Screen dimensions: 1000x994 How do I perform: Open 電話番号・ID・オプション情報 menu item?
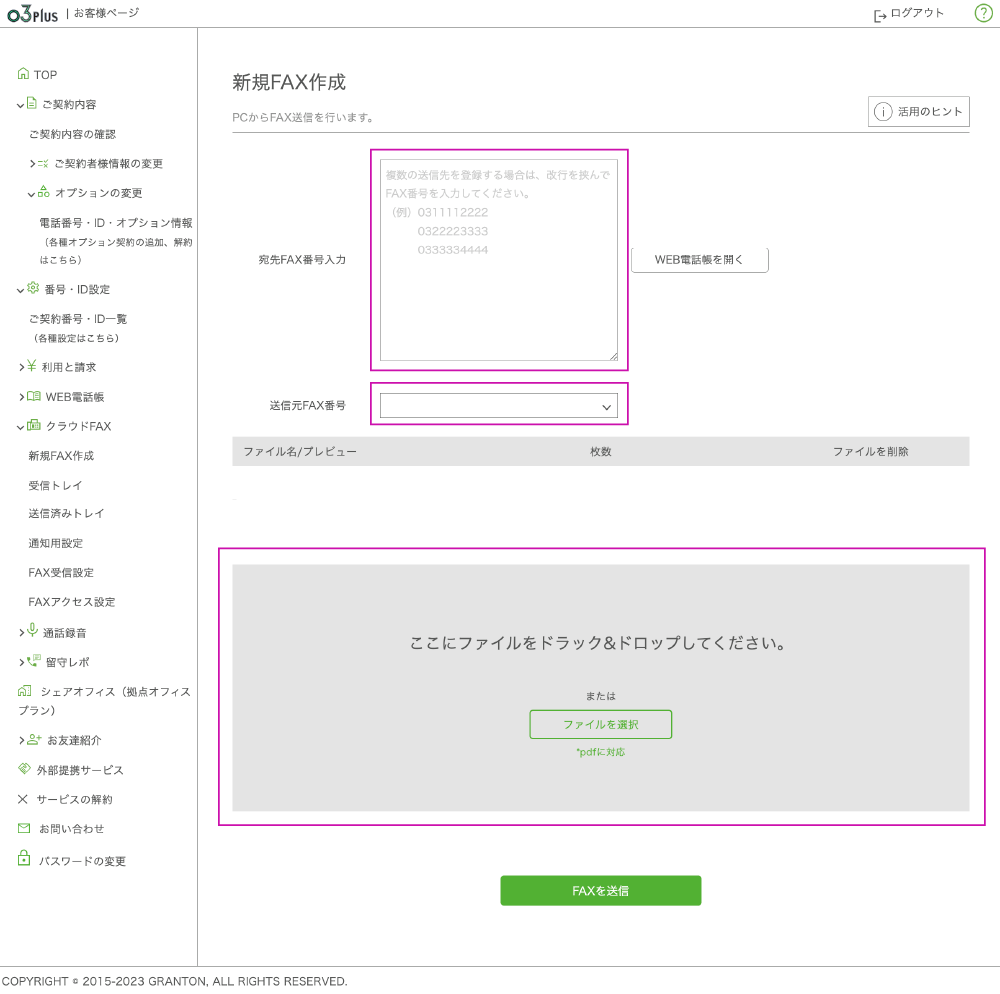[115, 223]
